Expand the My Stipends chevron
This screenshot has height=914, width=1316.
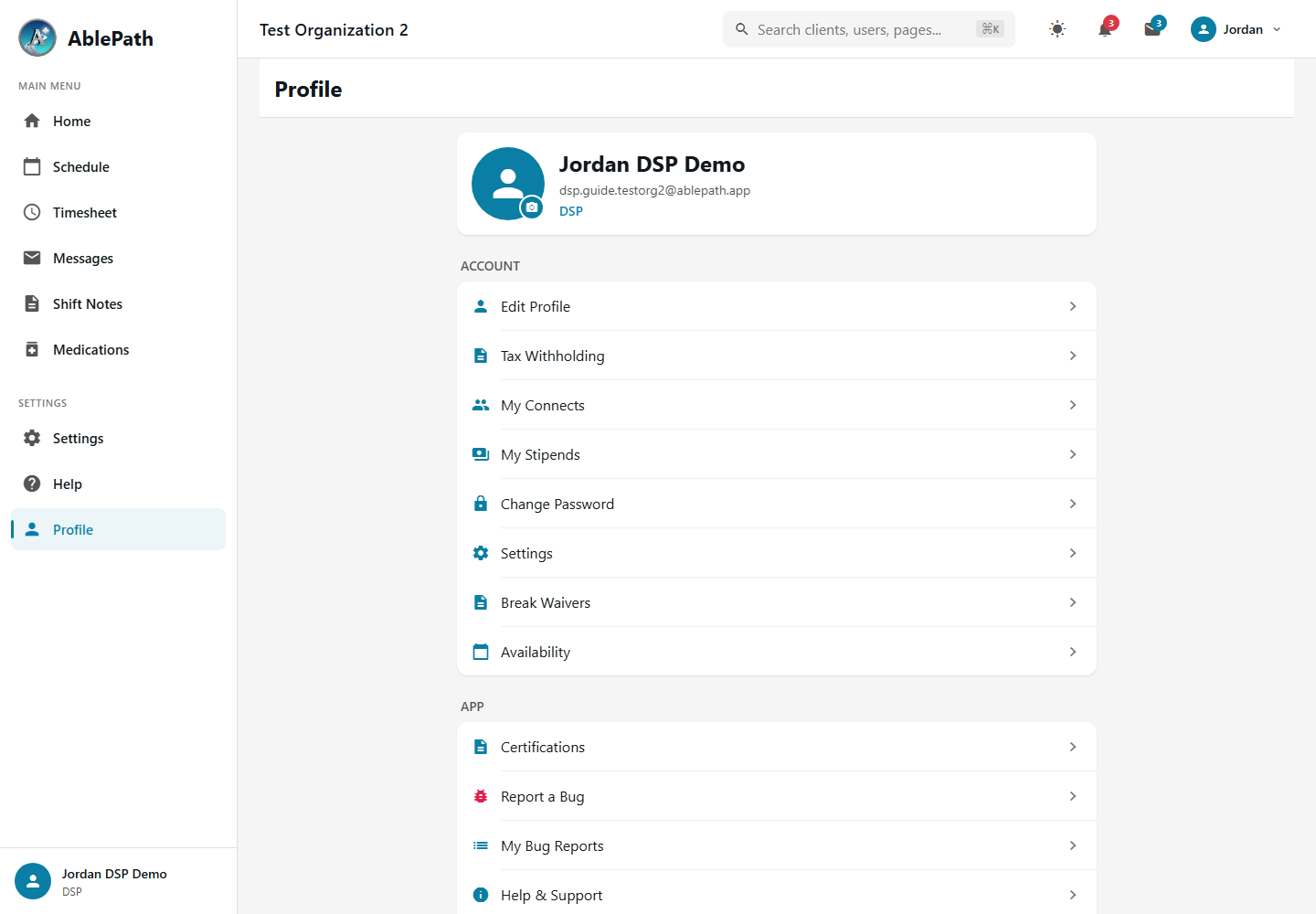(x=1073, y=454)
